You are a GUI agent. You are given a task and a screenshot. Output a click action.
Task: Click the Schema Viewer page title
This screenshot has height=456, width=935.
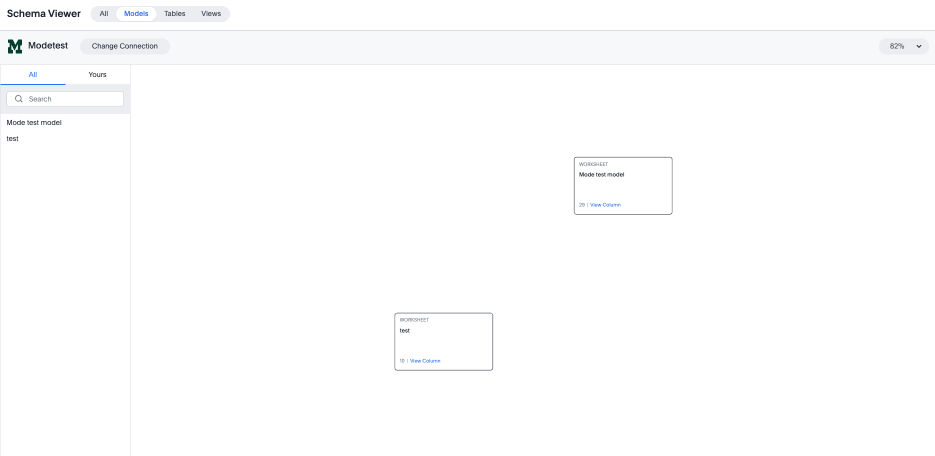coord(44,14)
